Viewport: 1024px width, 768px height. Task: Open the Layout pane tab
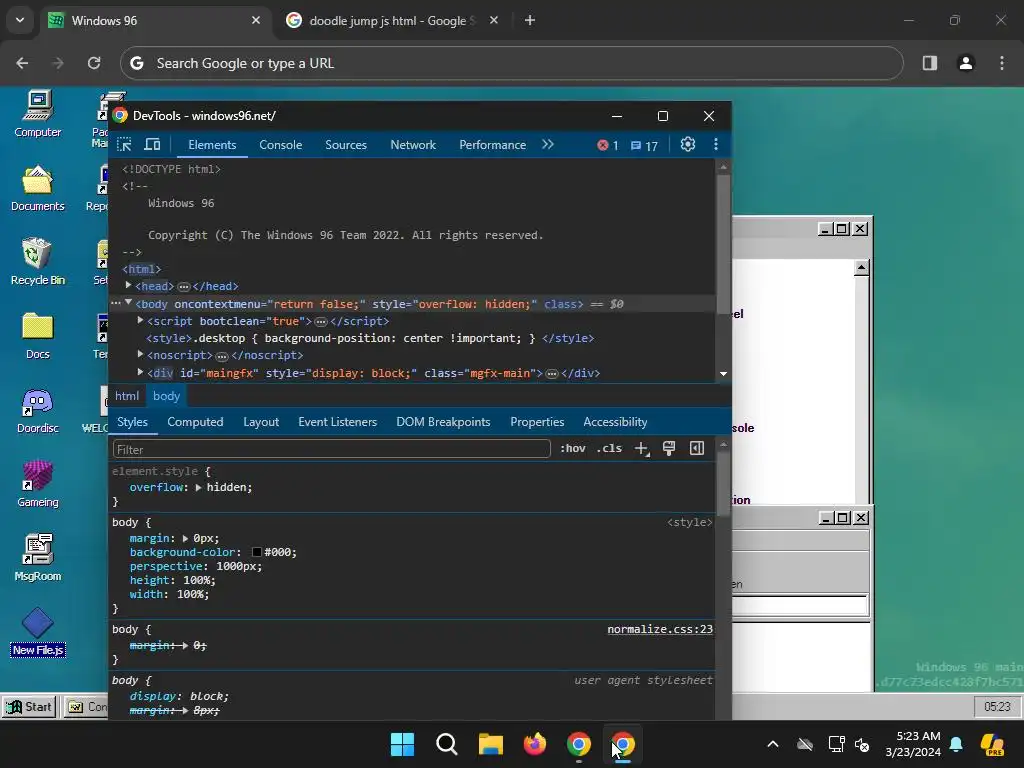[261, 422]
